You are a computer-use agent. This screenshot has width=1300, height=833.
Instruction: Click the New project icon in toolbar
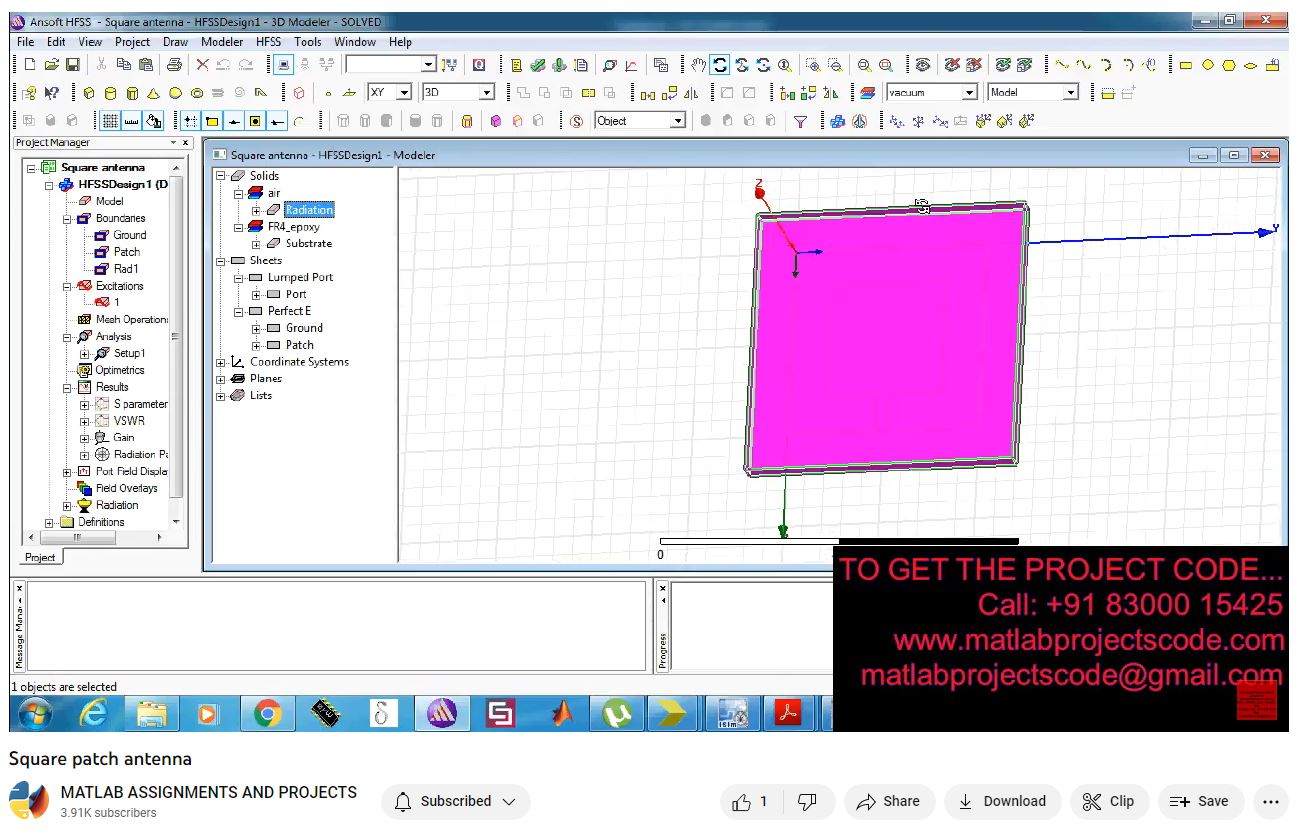(30, 65)
